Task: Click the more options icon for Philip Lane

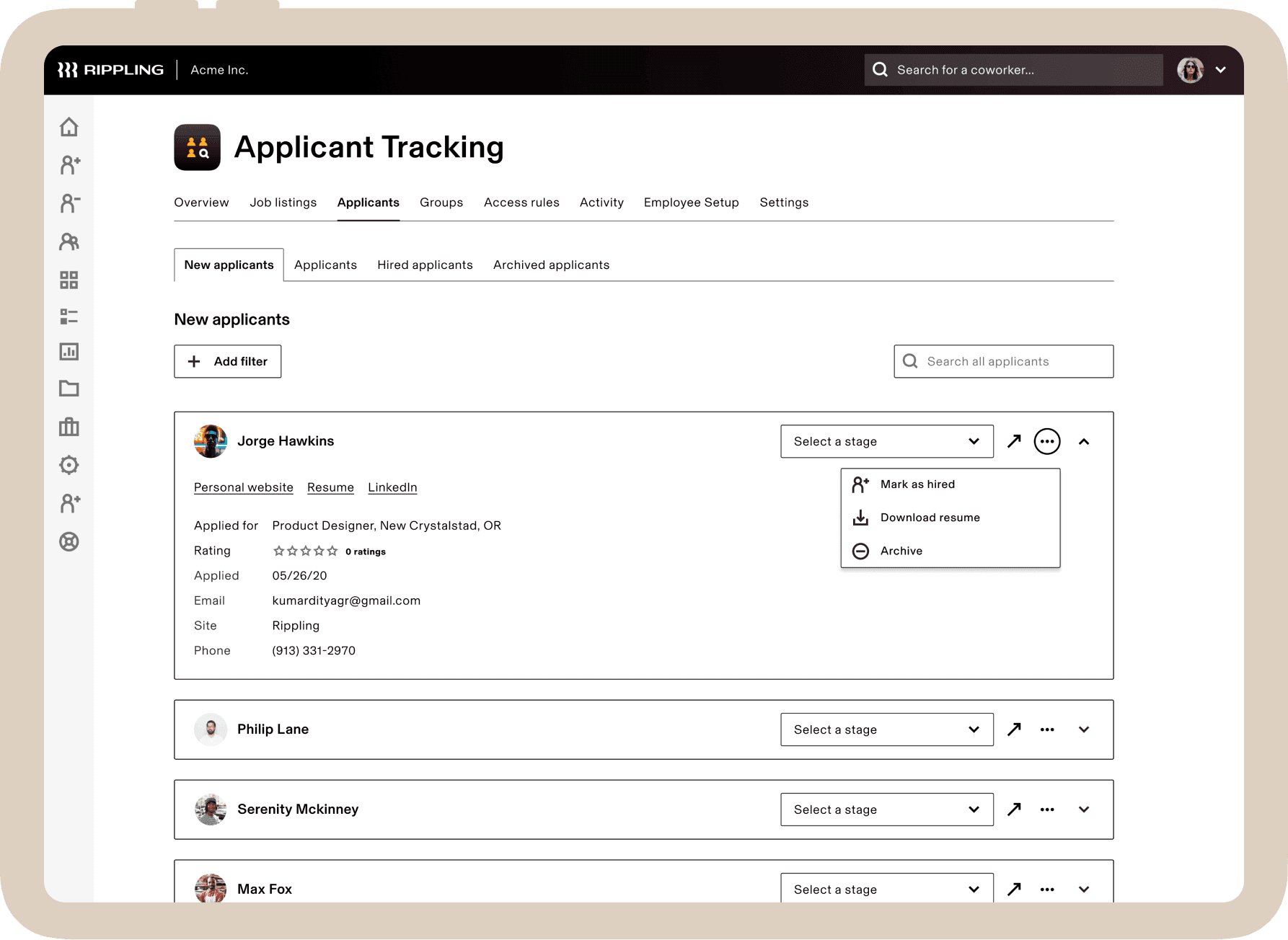Action: pos(1047,730)
